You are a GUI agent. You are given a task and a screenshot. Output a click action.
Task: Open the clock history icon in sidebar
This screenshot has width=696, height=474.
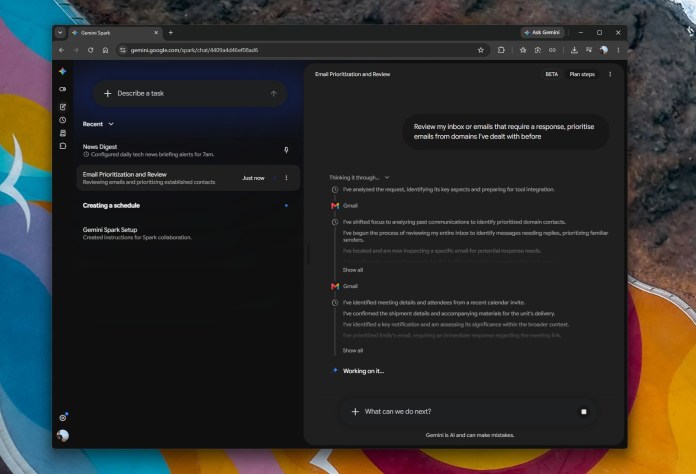pyautogui.click(x=63, y=120)
